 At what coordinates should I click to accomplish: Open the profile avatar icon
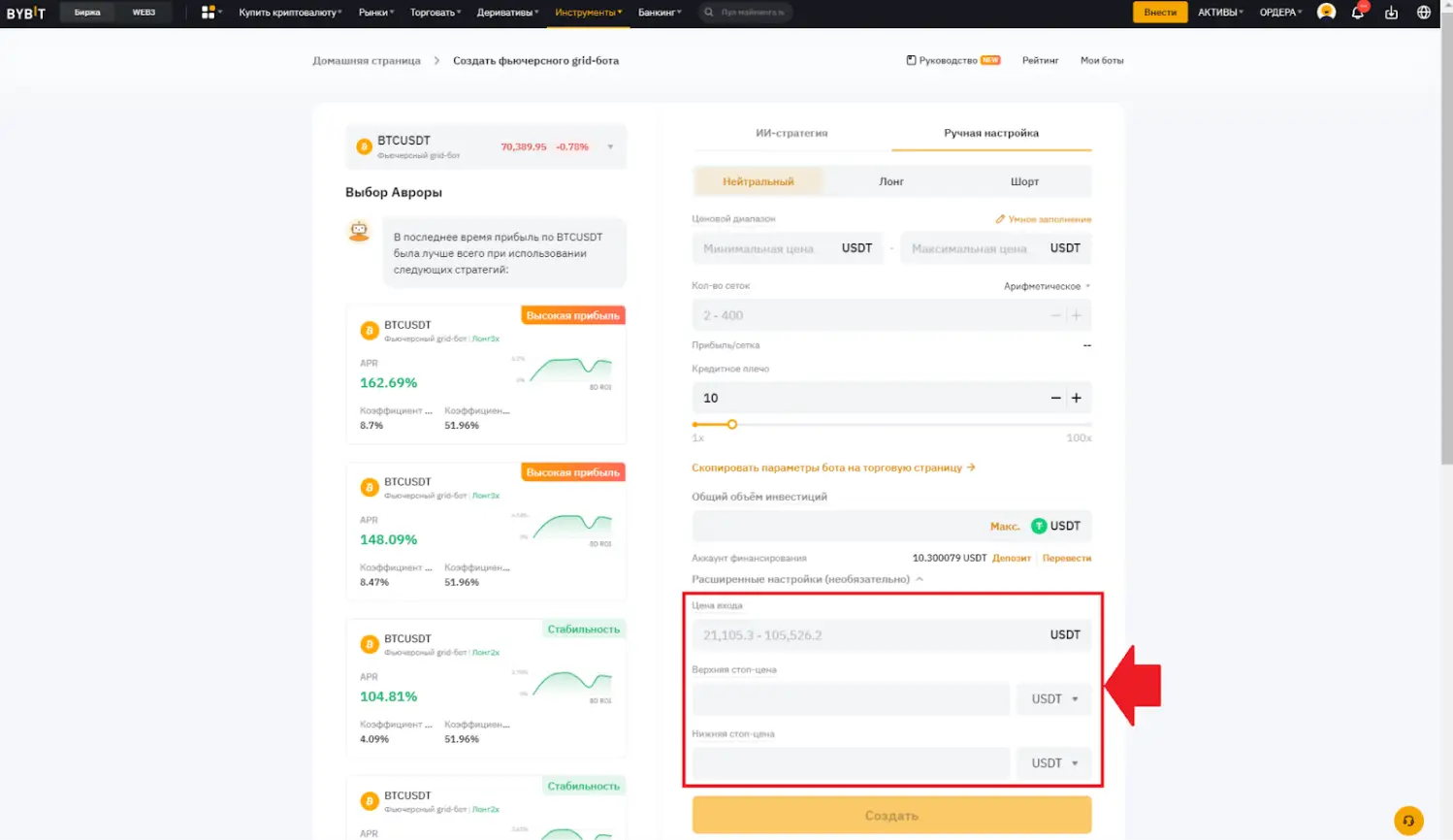pyautogui.click(x=1325, y=13)
